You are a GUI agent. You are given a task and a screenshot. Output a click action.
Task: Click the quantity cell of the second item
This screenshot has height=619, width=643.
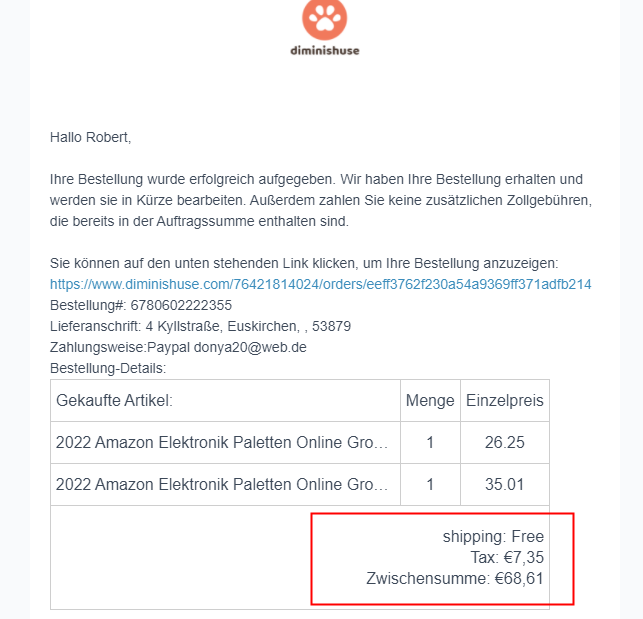coord(430,485)
